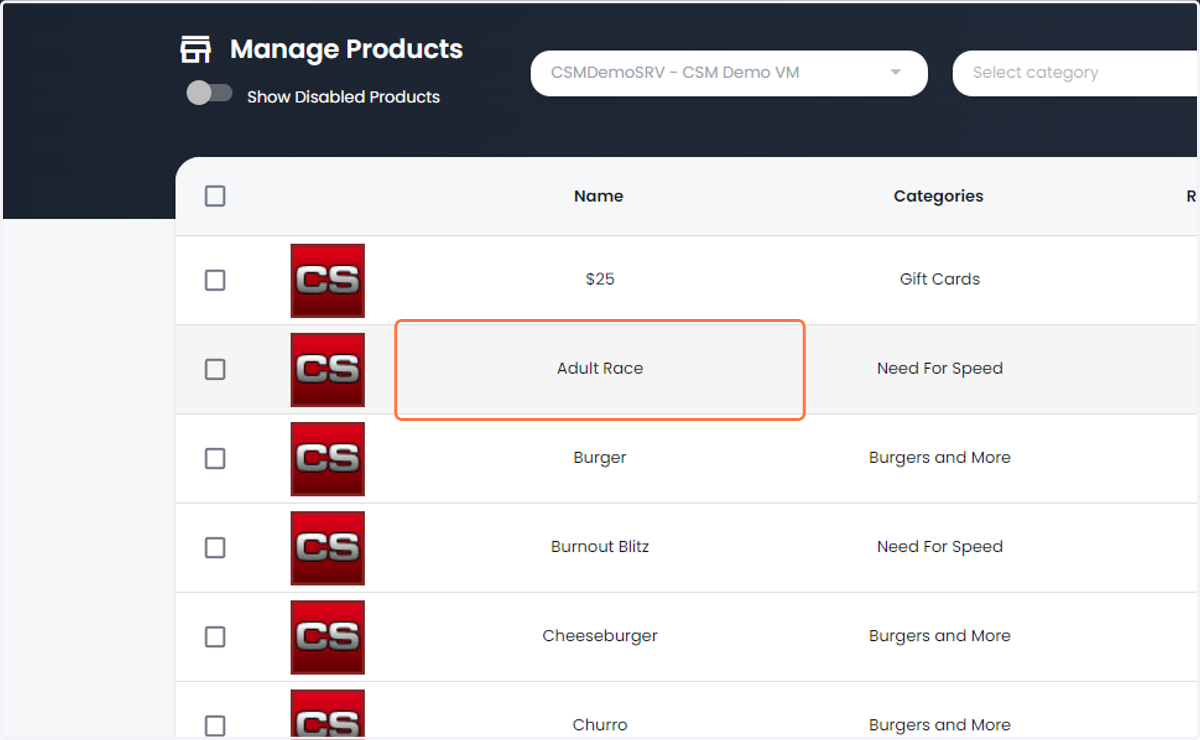Viewport: 1200px width, 740px height.
Task: Click Need For Speed in Adult Race row
Action: tap(940, 368)
